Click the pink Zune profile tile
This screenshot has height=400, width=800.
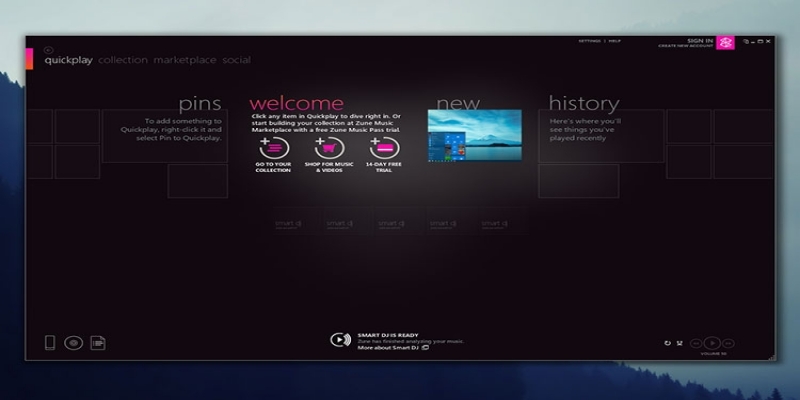tap(727, 42)
